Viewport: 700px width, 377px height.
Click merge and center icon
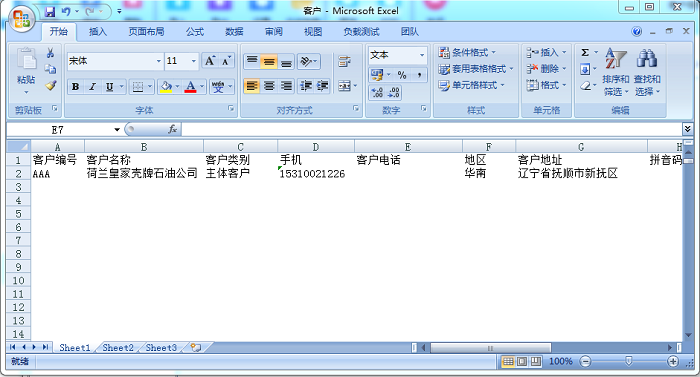pos(344,86)
